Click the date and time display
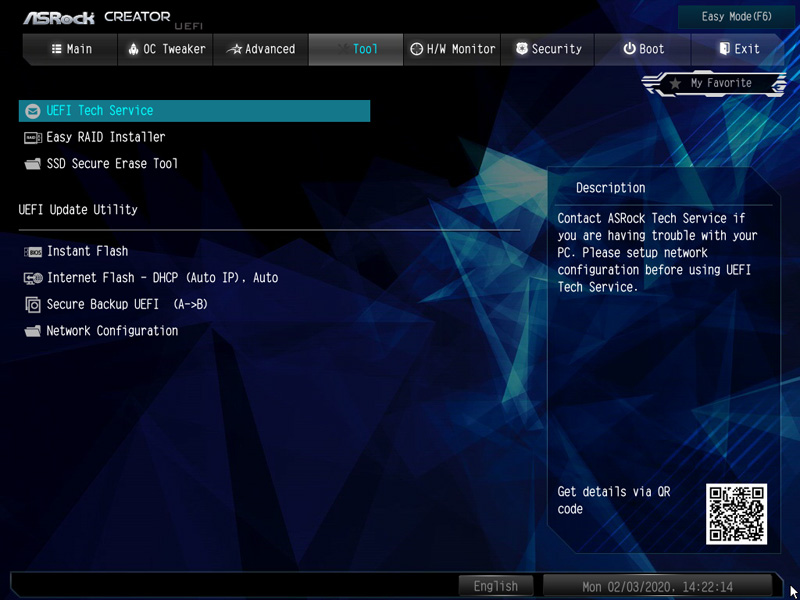The width and height of the screenshot is (800, 600). coord(658,586)
